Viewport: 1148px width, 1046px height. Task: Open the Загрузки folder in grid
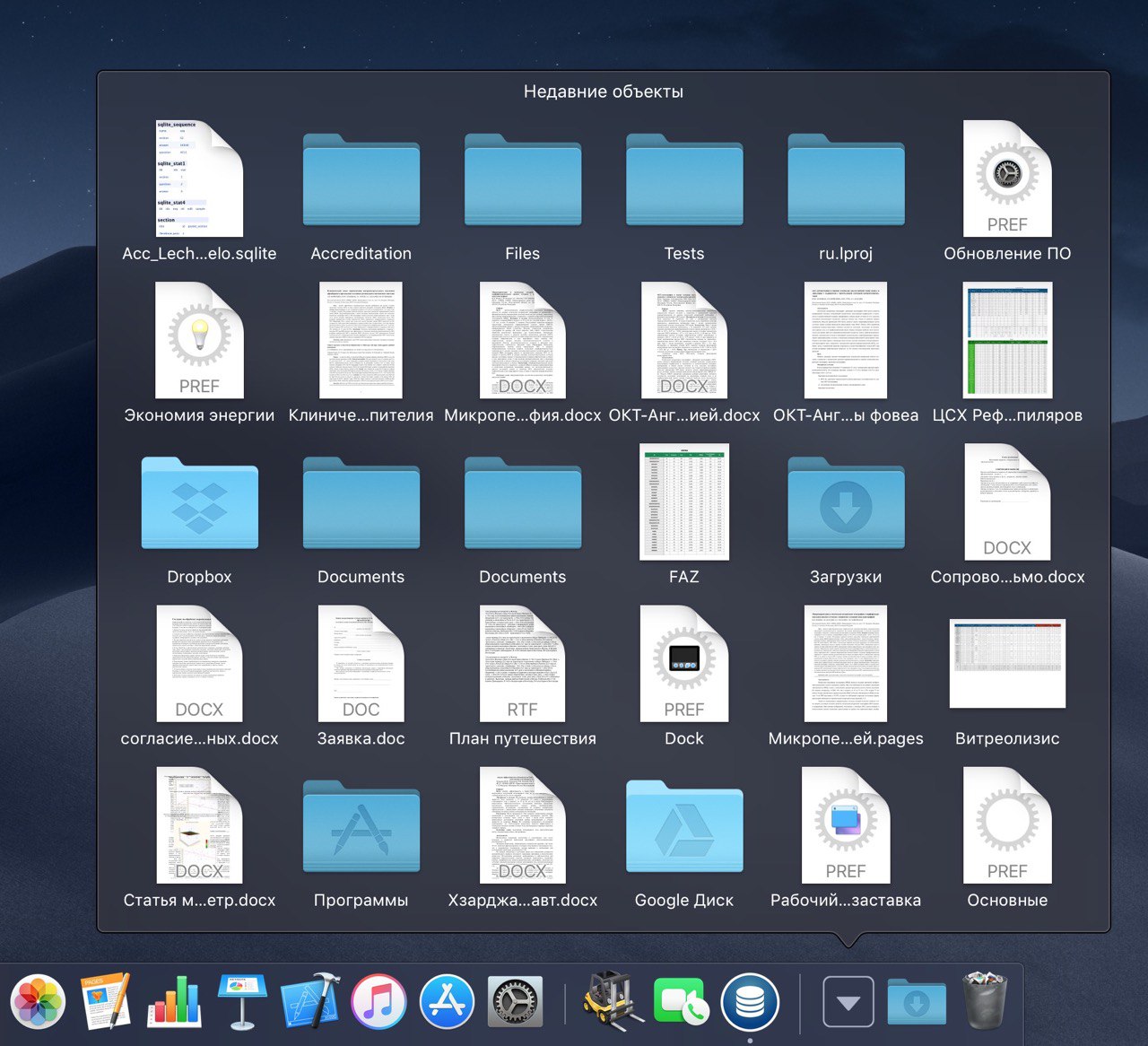[x=845, y=502]
